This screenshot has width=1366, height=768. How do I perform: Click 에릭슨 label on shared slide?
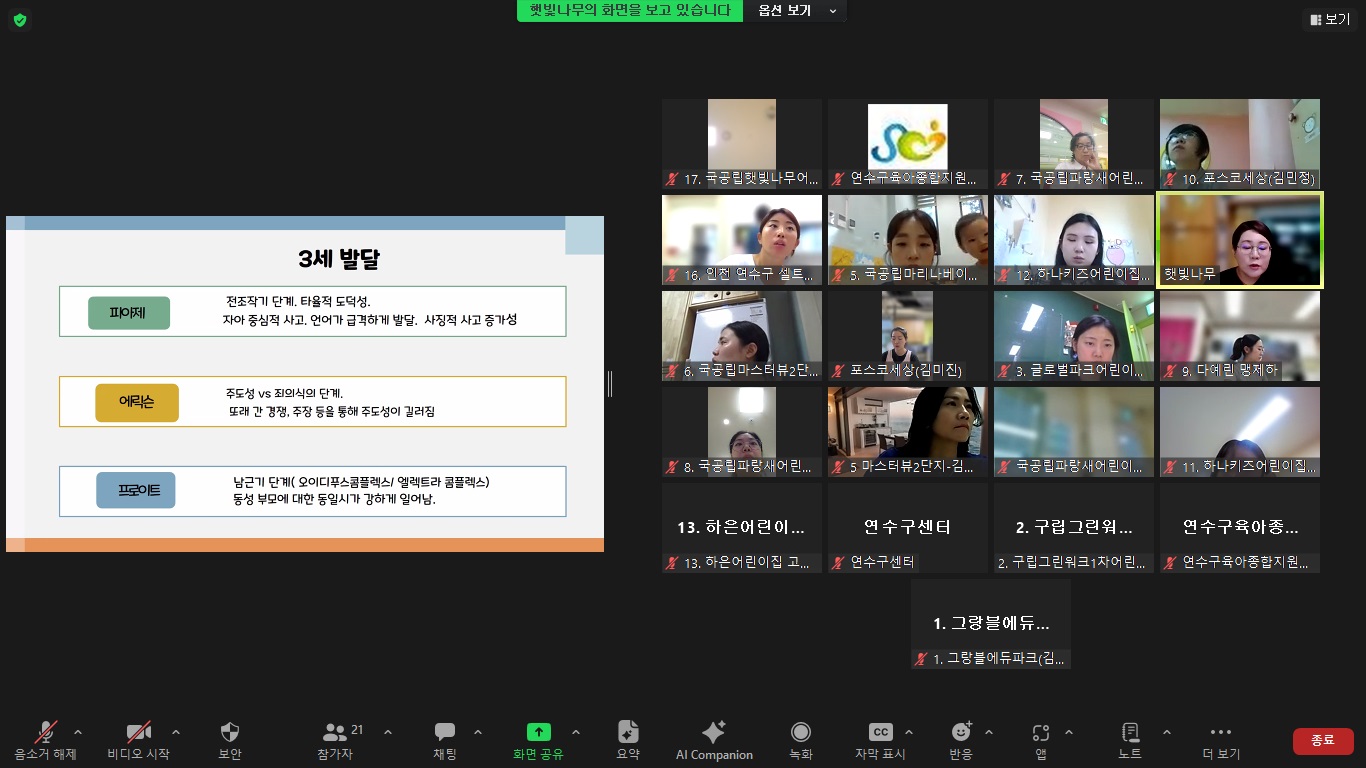pos(137,402)
